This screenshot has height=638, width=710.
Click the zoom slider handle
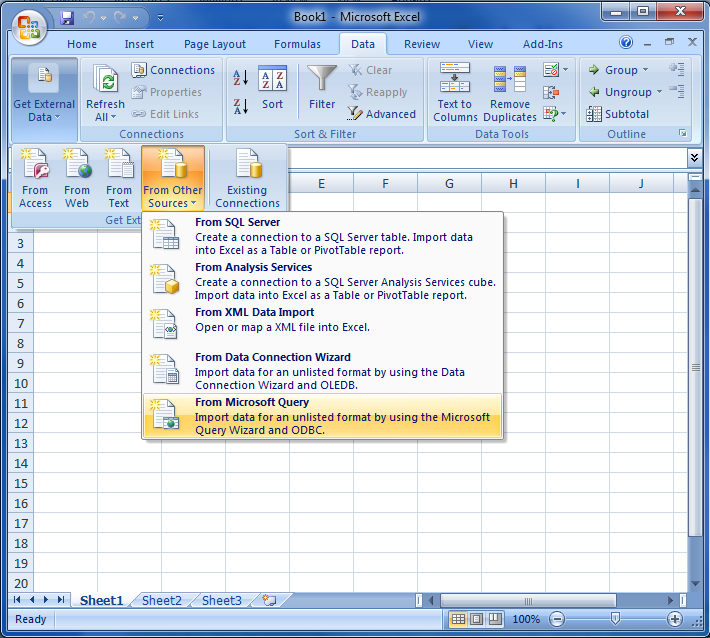click(x=615, y=619)
